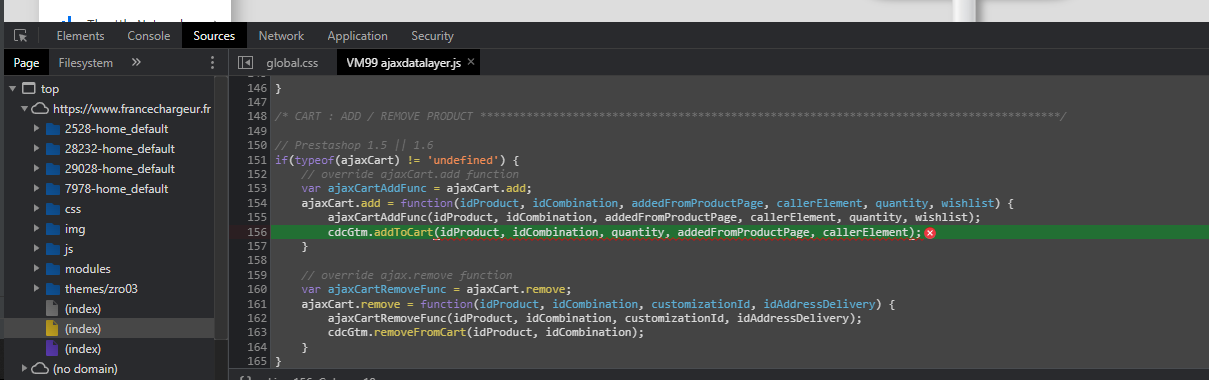Expand the 29028-home_default folder arrow
This screenshot has width=1209, height=380.
[x=37, y=169]
